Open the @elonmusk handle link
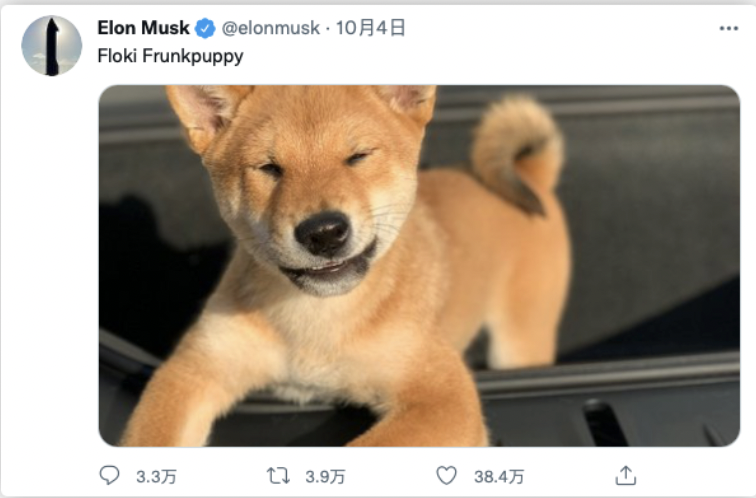The image size is (756, 498). click(x=270, y=28)
